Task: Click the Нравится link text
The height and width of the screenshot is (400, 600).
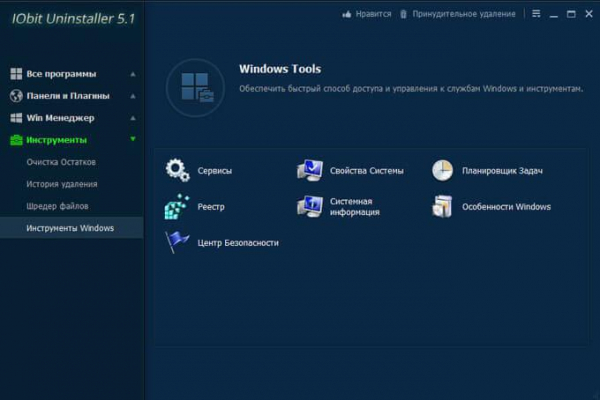Action: tap(373, 14)
